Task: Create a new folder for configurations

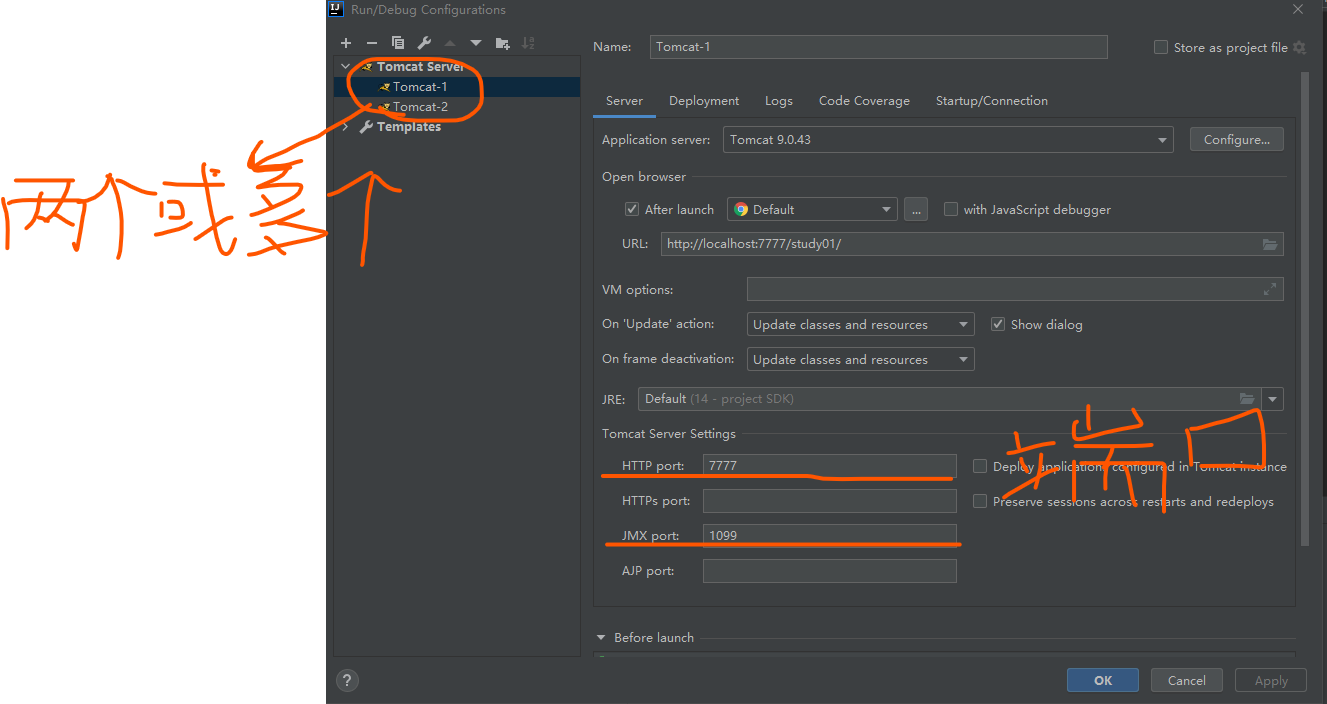Action: 502,43
